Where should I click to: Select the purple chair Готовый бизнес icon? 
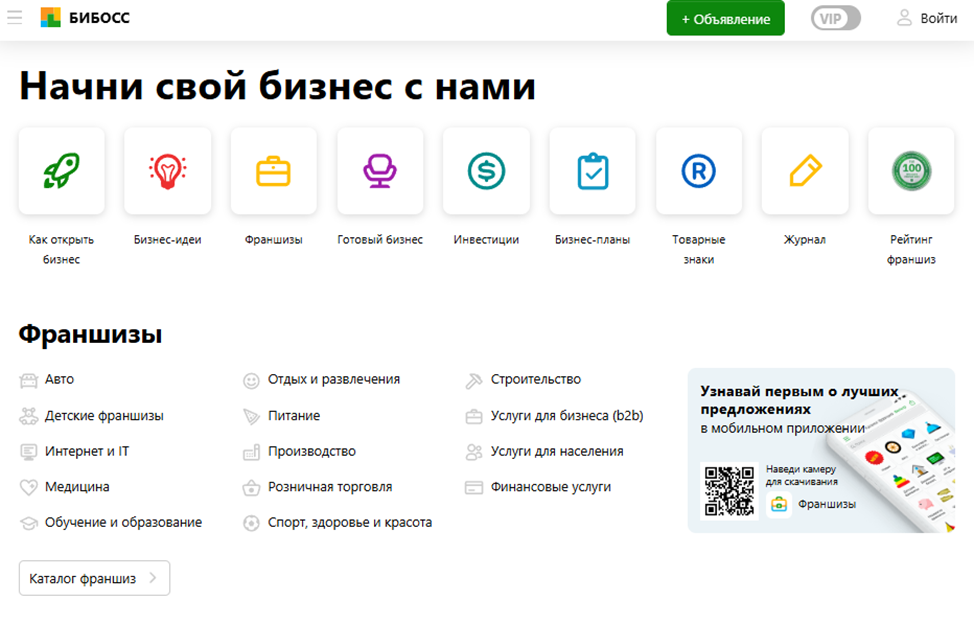pyautogui.click(x=380, y=170)
